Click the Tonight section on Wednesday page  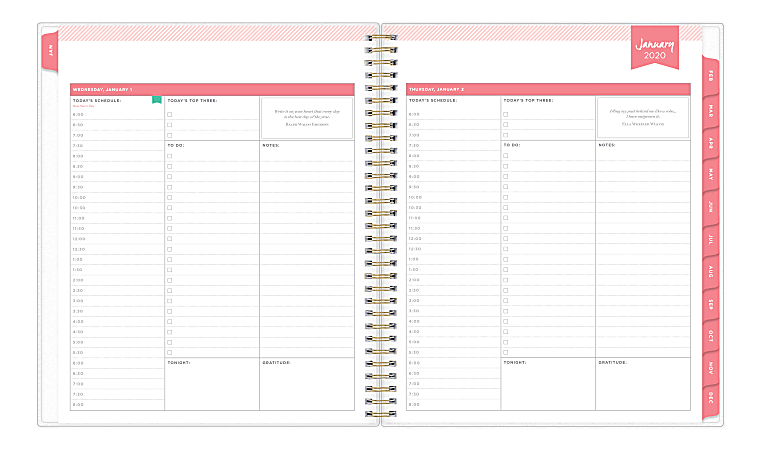point(211,385)
